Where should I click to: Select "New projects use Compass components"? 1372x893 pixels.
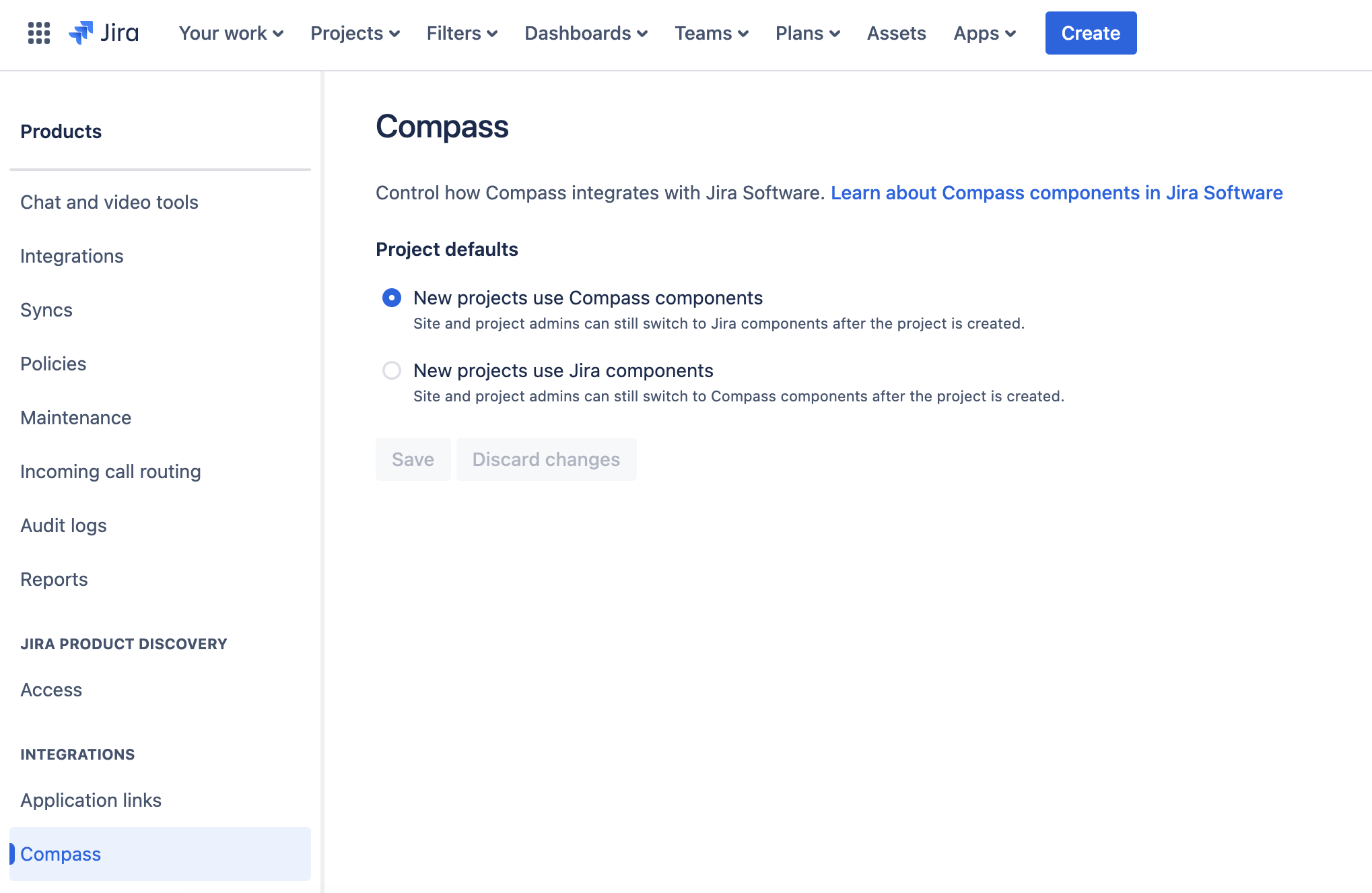coord(391,297)
